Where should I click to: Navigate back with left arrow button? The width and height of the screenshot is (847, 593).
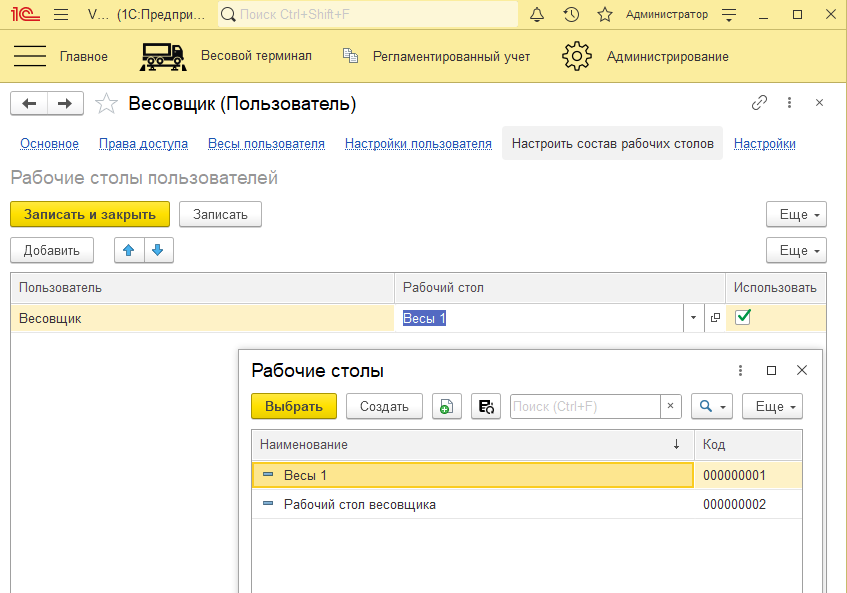click(29, 104)
